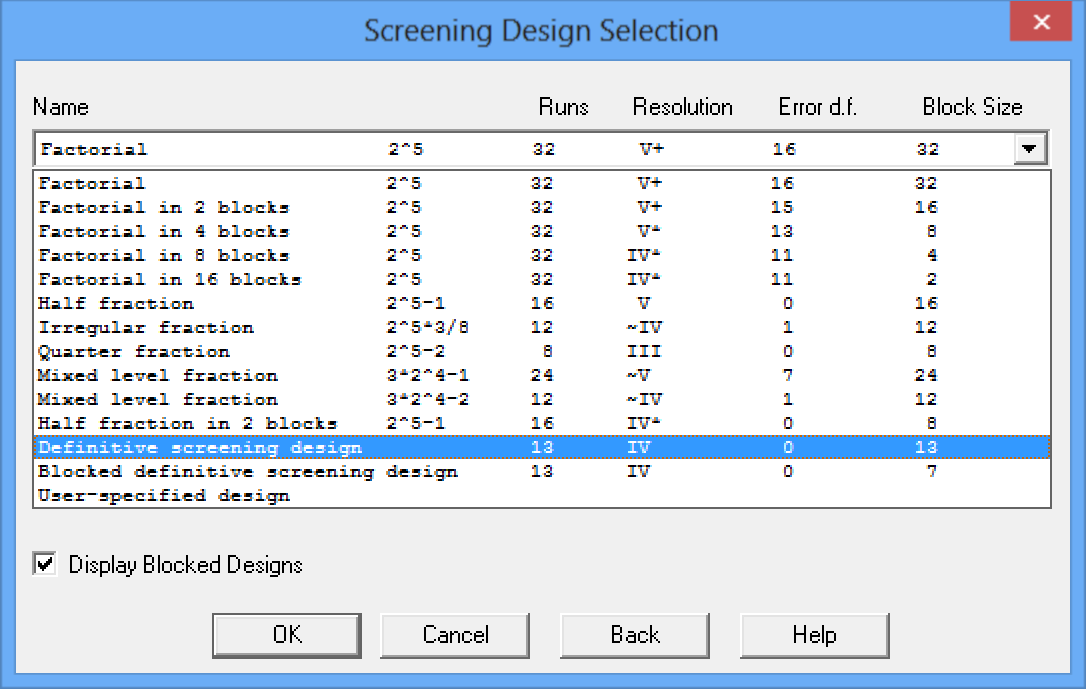Image resolution: width=1086 pixels, height=689 pixels.
Task: Open the design selection dropdown arrow
Action: tap(1031, 148)
